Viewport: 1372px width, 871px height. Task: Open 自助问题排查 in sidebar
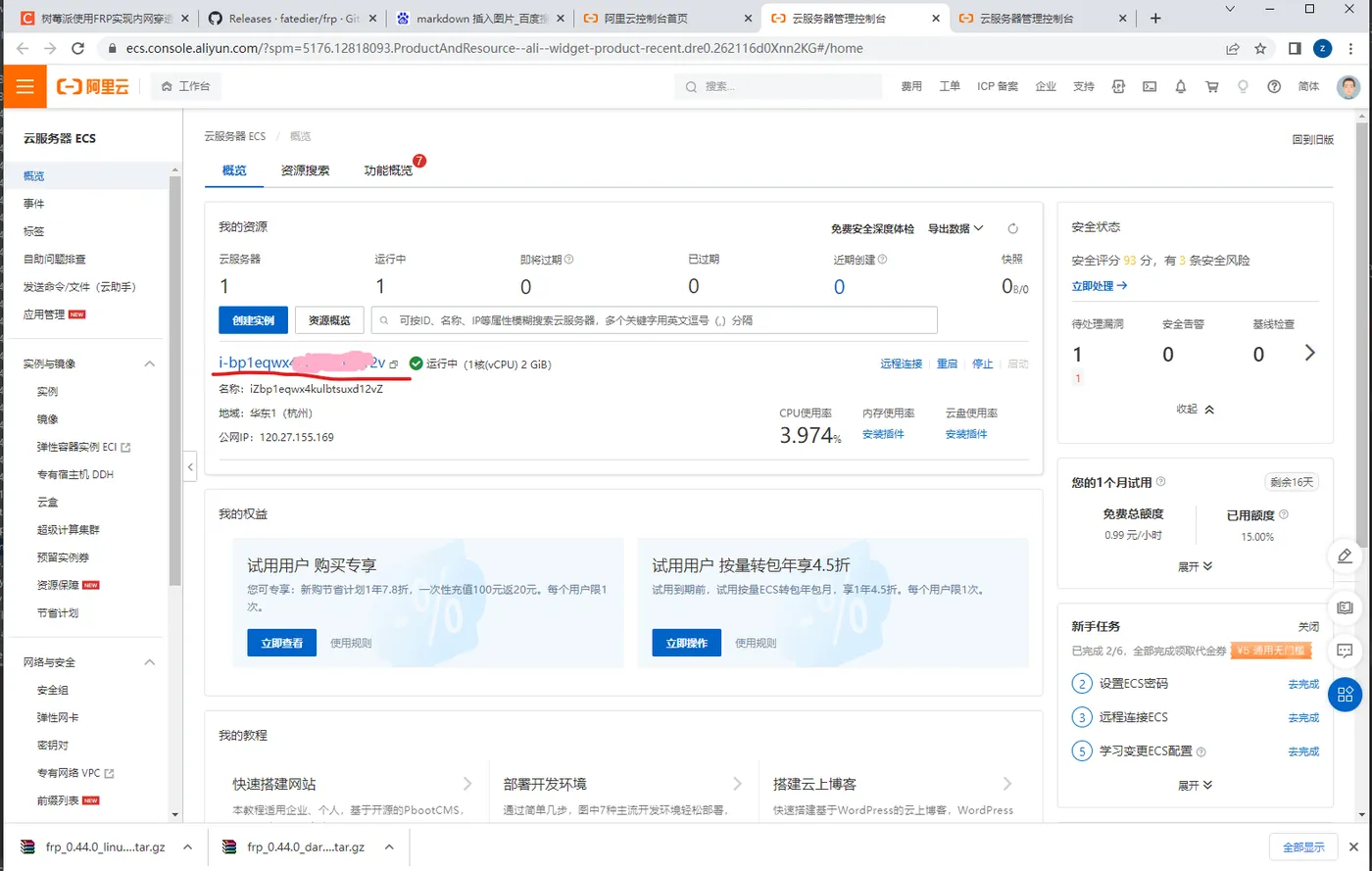pos(55,260)
